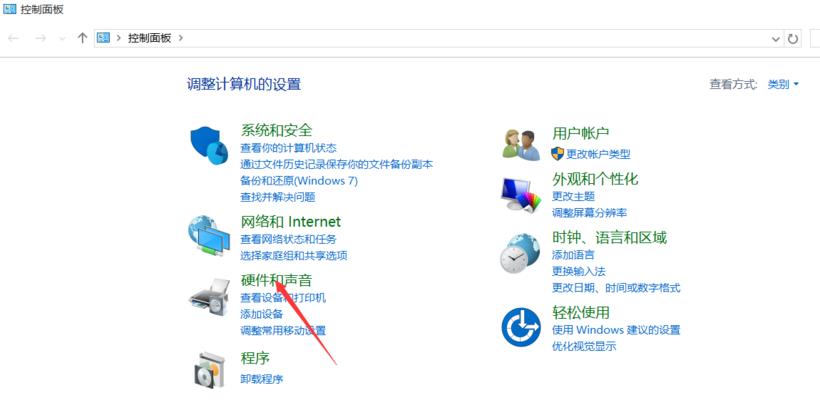The width and height of the screenshot is (820, 419).
Task: Expand the chevron after 控制面板 in breadcrumb
Action: pyautogui.click(x=181, y=38)
